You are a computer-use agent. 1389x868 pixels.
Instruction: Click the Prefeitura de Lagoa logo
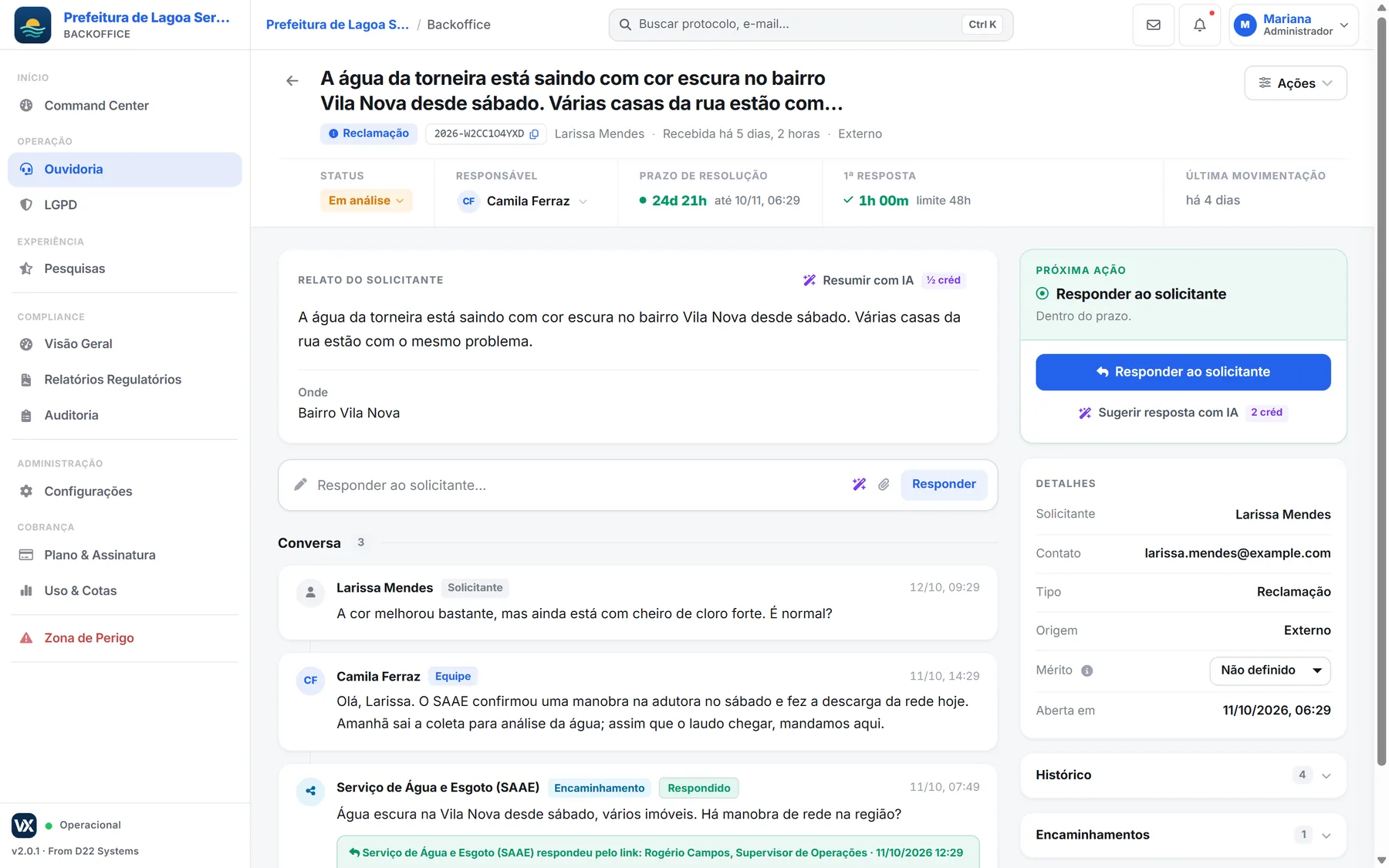[32, 25]
